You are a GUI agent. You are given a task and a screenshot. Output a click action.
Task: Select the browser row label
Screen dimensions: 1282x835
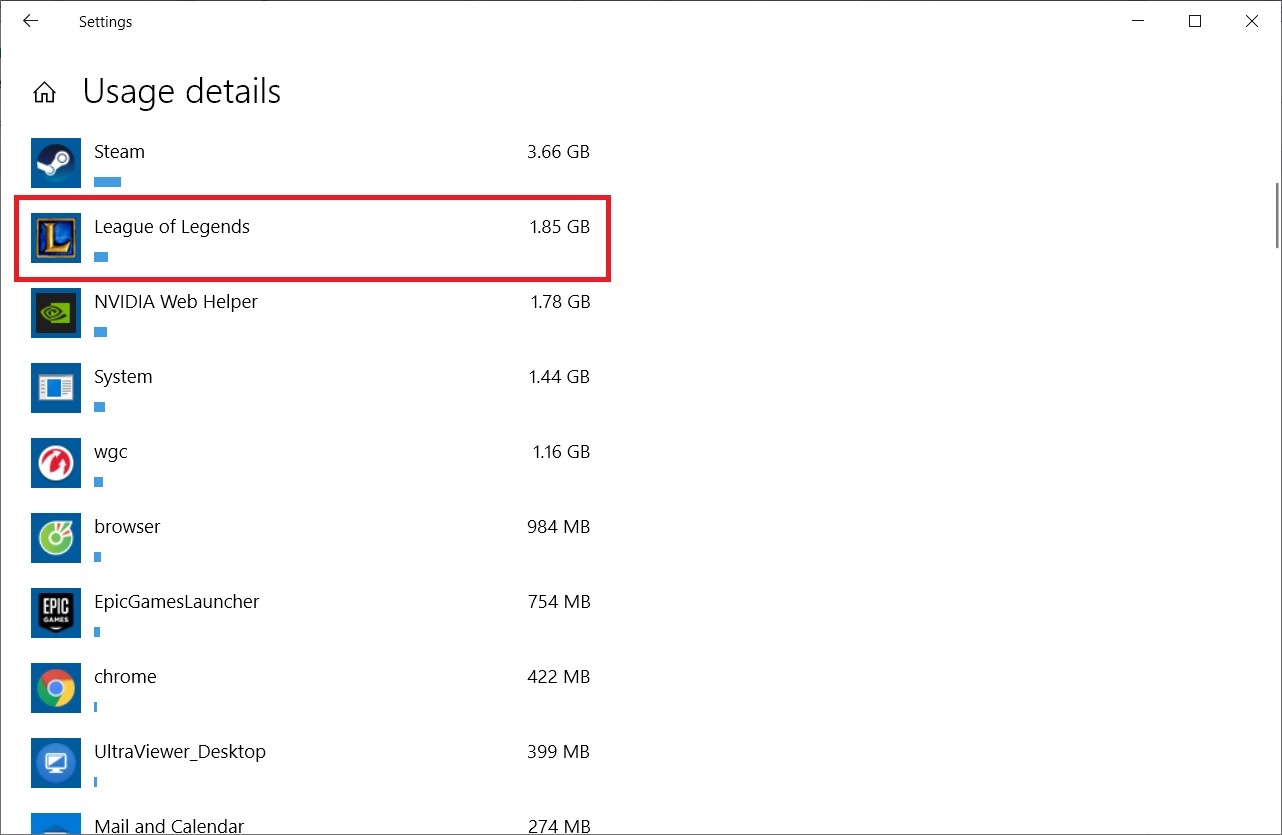pos(127,527)
